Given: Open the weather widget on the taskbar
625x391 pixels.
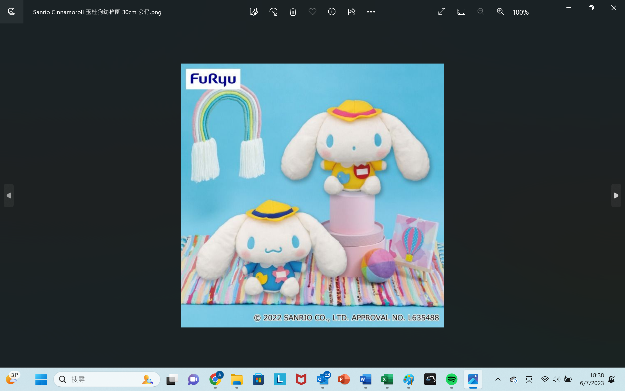Looking at the screenshot, I should coord(12,379).
